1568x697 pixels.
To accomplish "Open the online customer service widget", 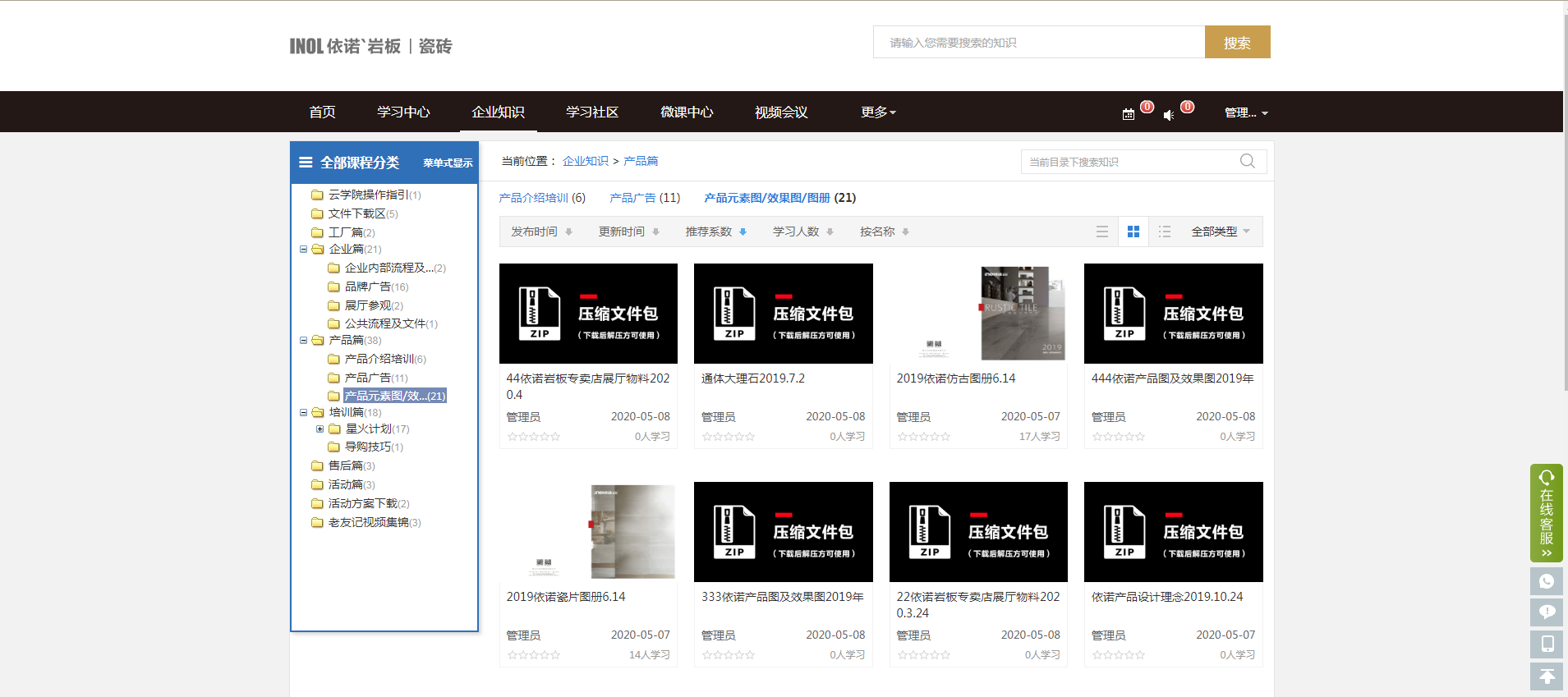I will coord(1546,513).
